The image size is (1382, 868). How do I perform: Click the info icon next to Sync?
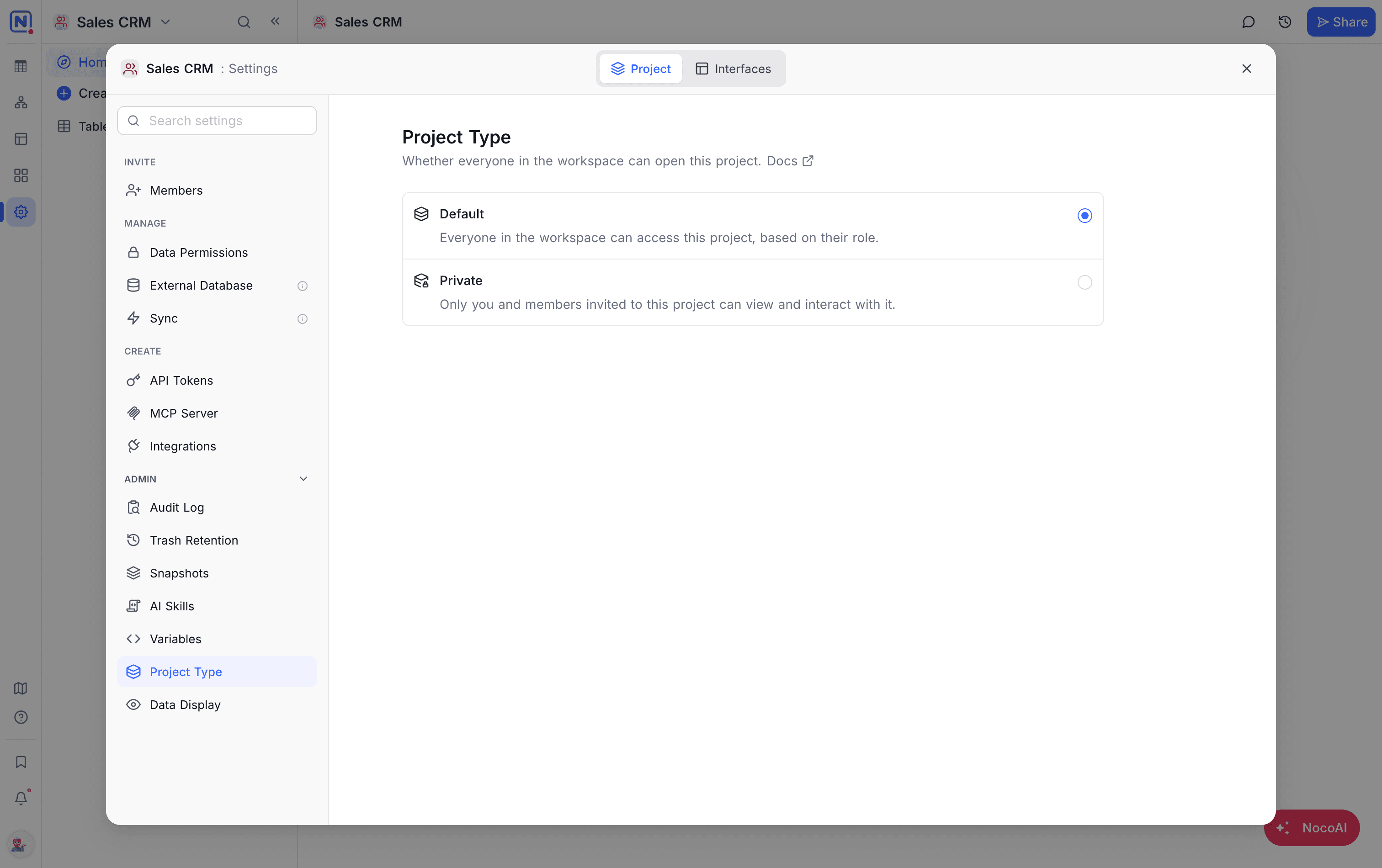[303, 319]
